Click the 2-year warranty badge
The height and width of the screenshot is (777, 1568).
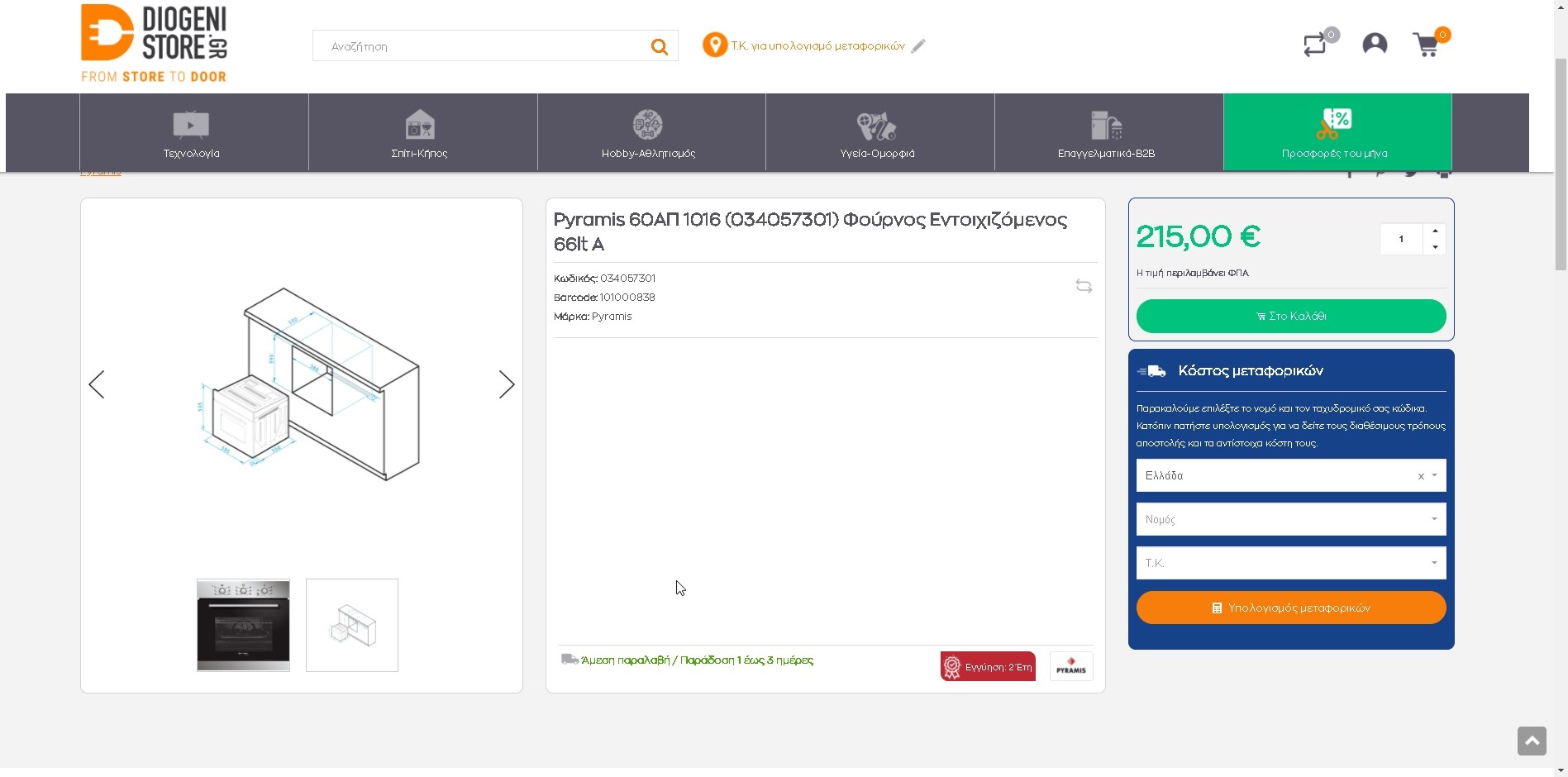coord(988,666)
